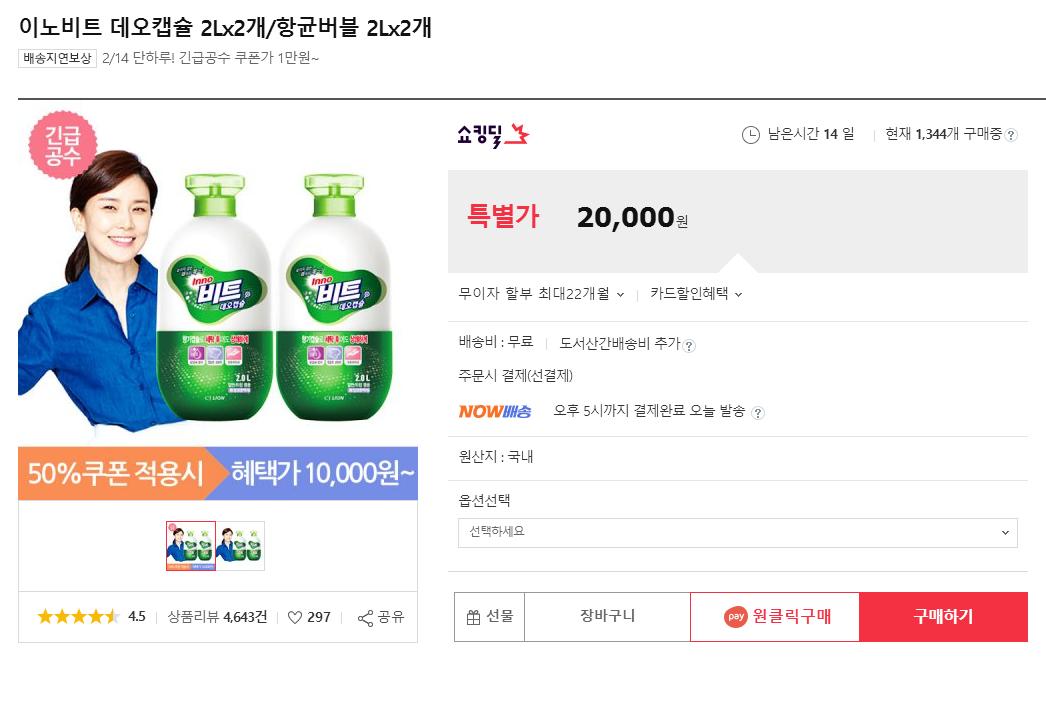Click the heart icon to like product
Image resolution: width=1046 pixels, height=715 pixels.
(295, 617)
